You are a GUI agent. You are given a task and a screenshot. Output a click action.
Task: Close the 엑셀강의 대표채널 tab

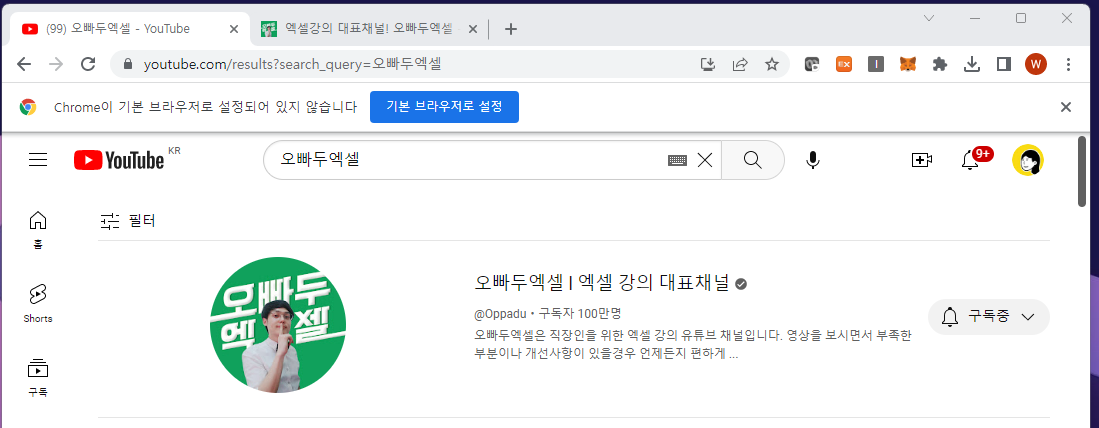472,29
